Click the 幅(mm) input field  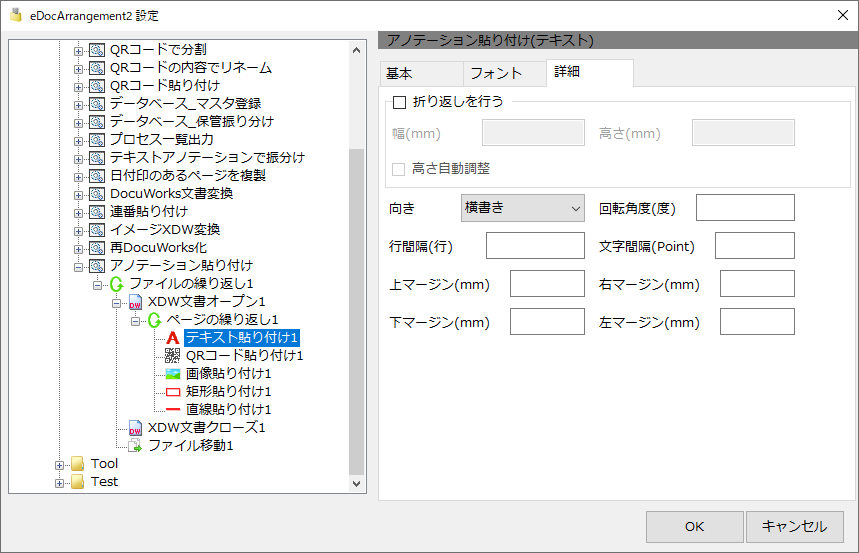[x=534, y=133]
